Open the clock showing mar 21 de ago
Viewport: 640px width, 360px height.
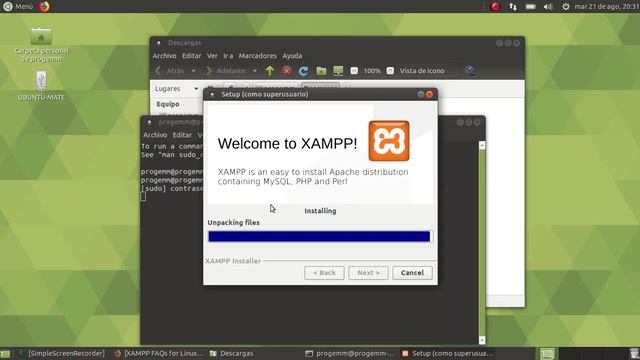click(607, 7)
